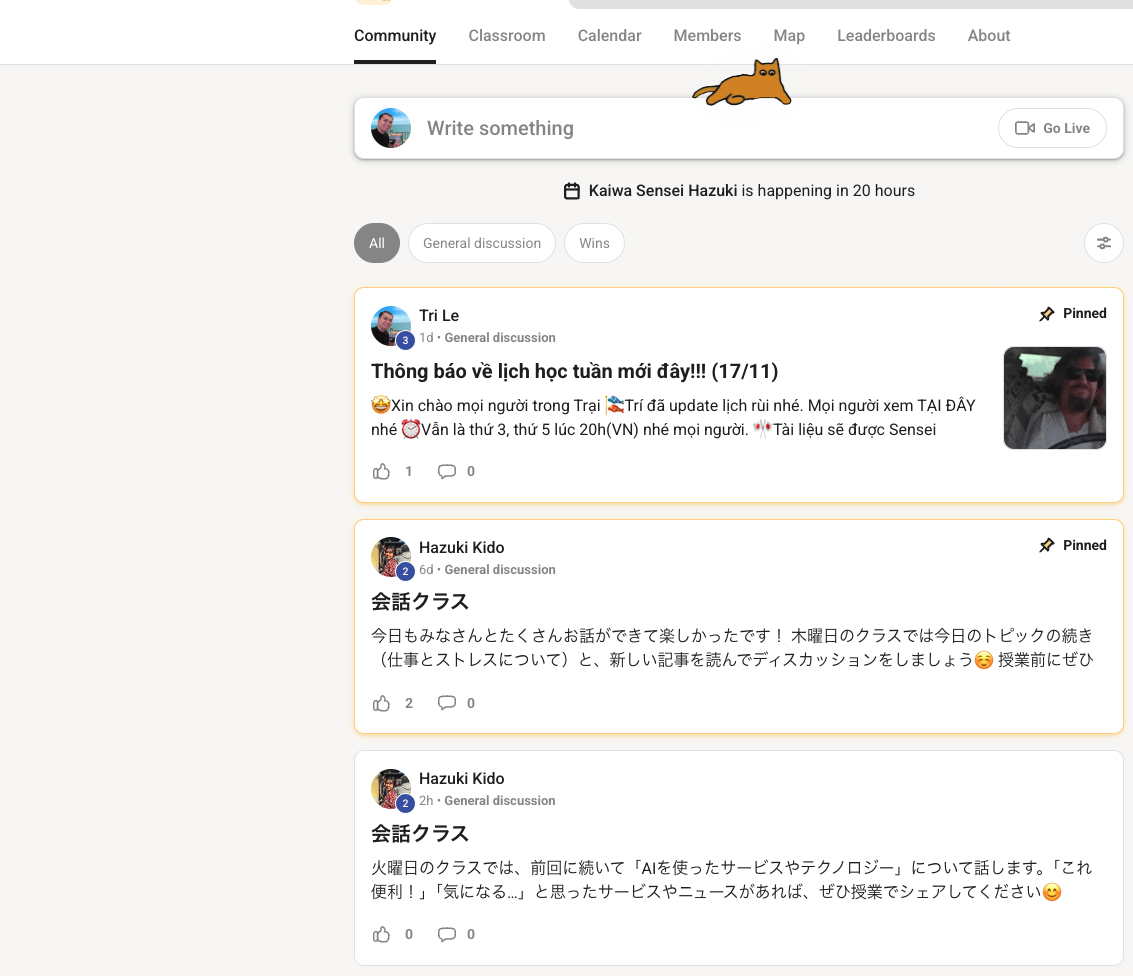1133x976 pixels.
Task: Switch to the Classroom tab
Action: (507, 36)
